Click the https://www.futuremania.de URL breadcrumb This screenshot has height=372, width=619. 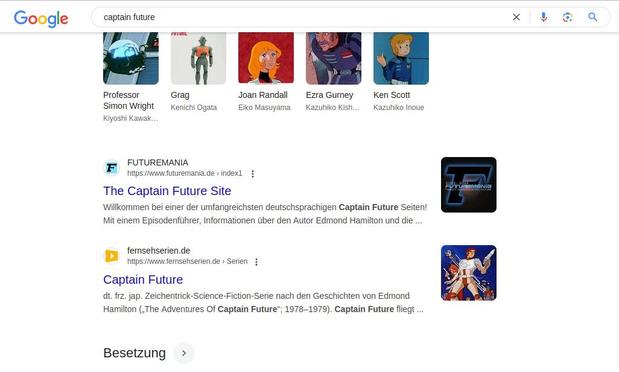point(184,173)
